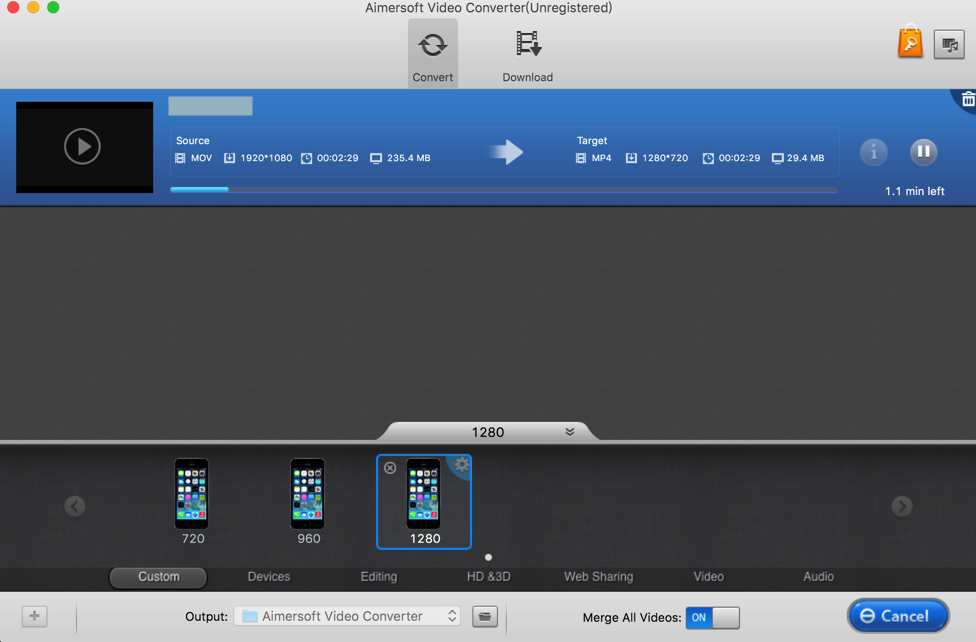Viewport: 976px width, 642px height.
Task: Click the video title field
Action: tap(210, 106)
